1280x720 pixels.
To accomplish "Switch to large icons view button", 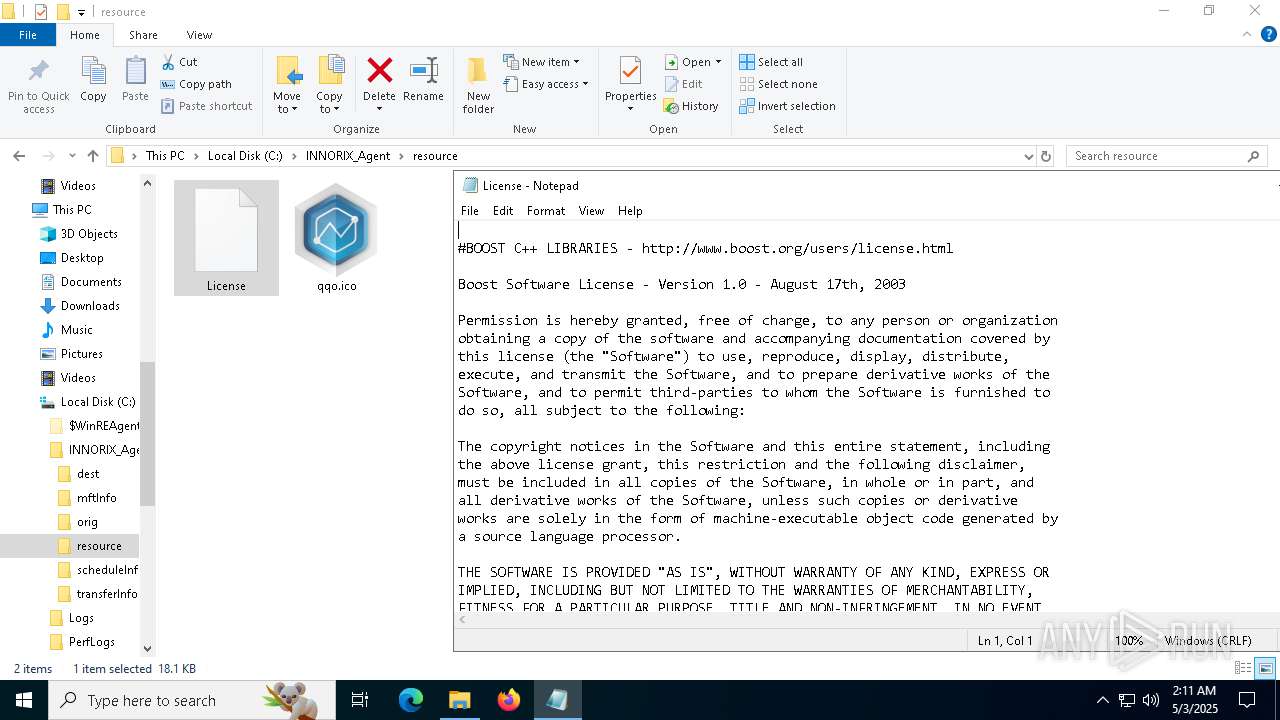I will [1265, 668].
